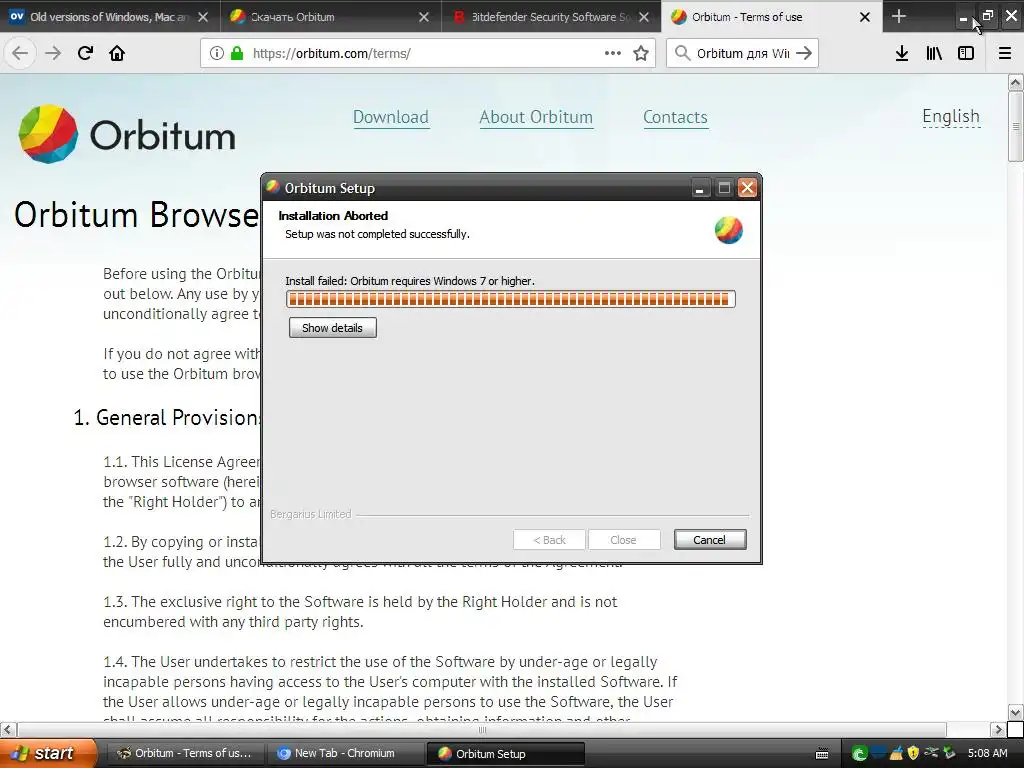Viewport: 1024px width, 768px height.
Task: Open a new browser tab
Action: (899, 16)
